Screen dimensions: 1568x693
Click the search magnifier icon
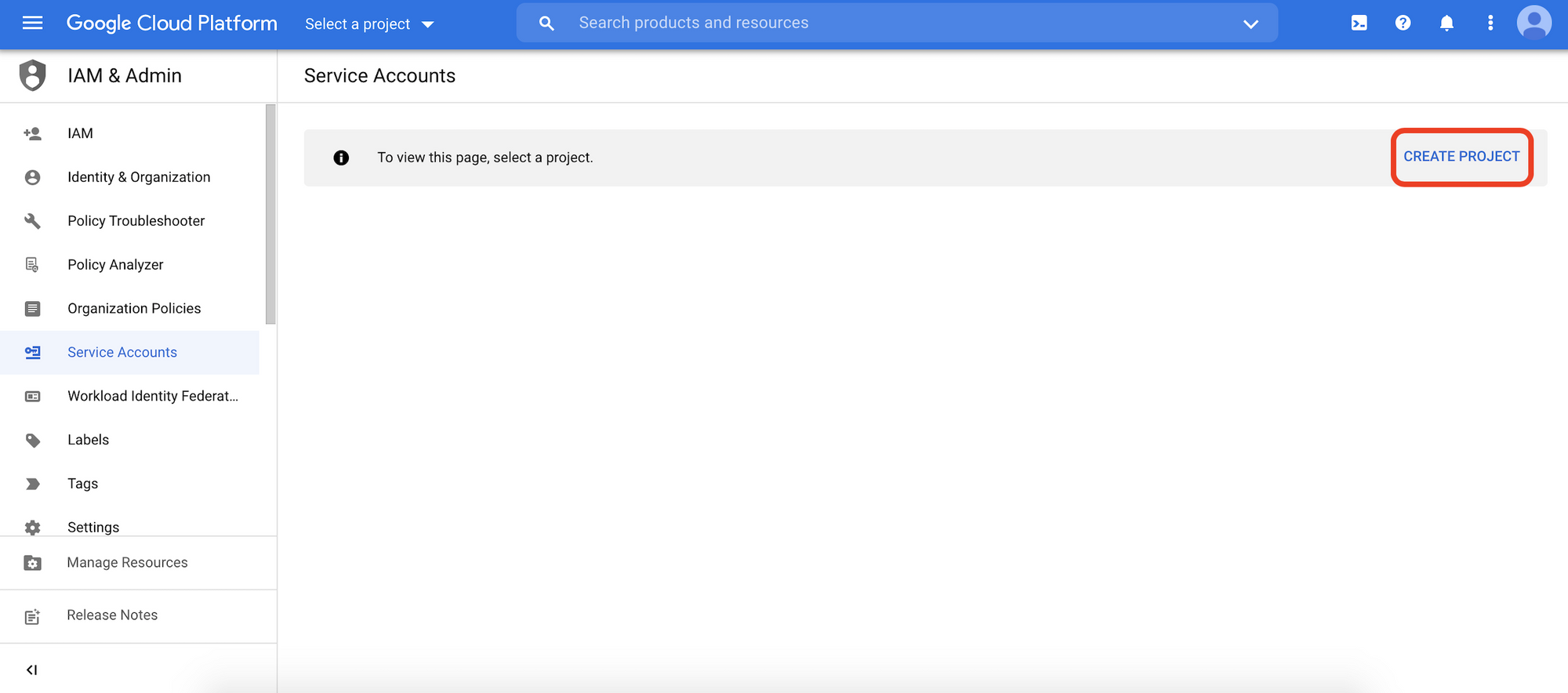(546, 24)
